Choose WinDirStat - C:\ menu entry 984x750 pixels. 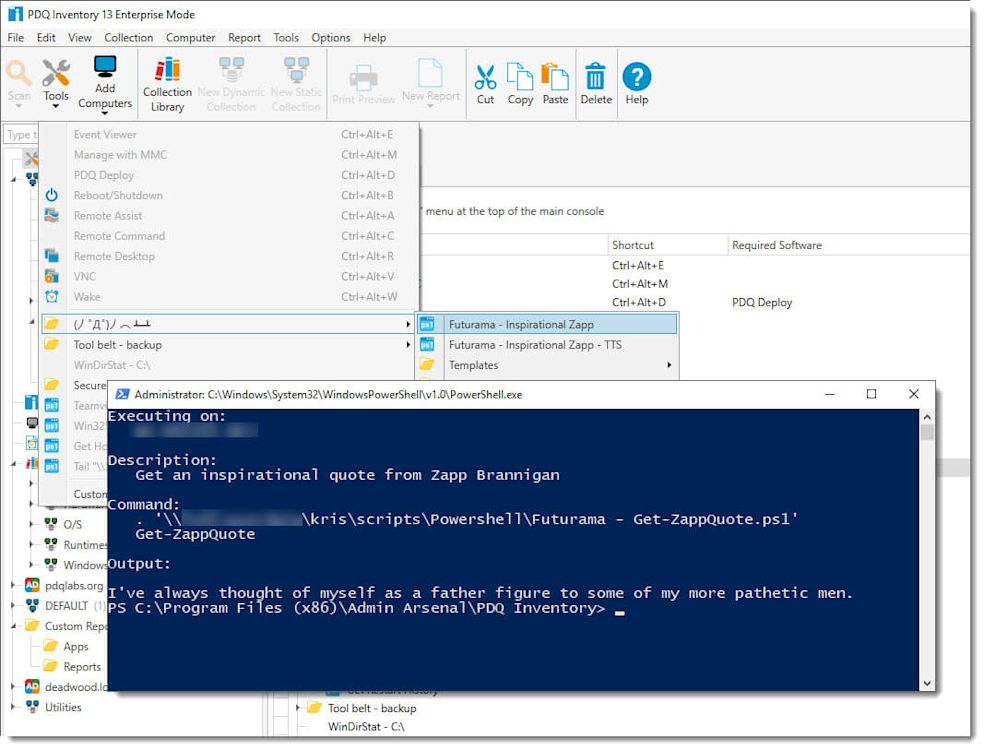pos(229,365)
